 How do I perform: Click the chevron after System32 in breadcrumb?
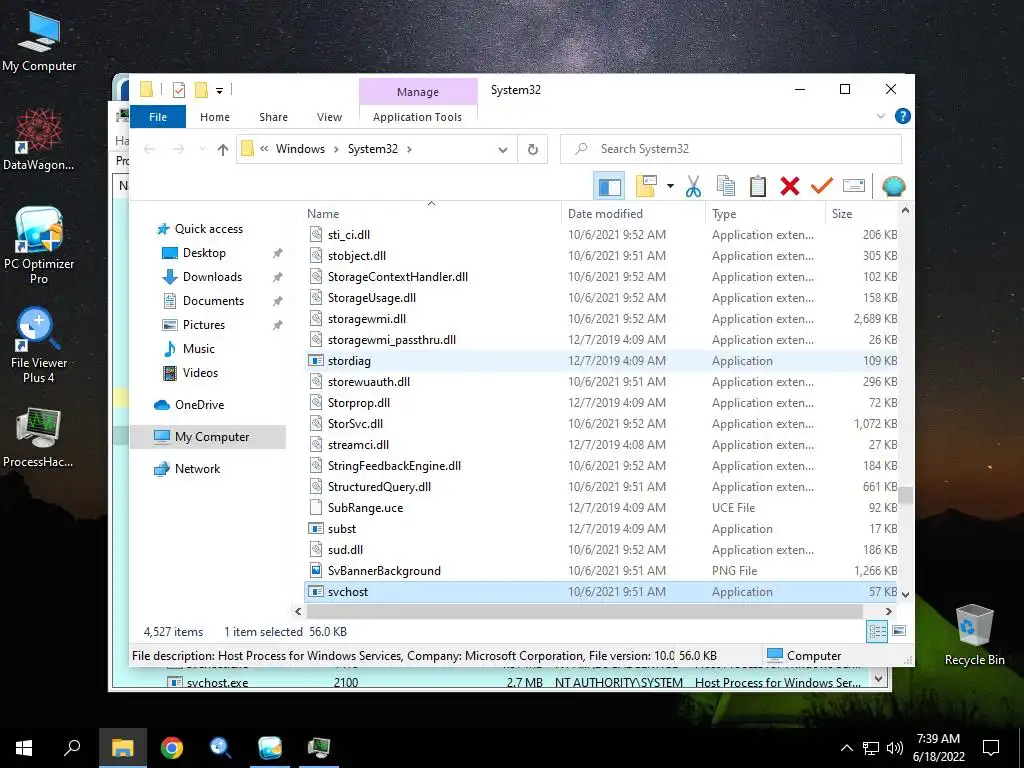pos(409,150)
